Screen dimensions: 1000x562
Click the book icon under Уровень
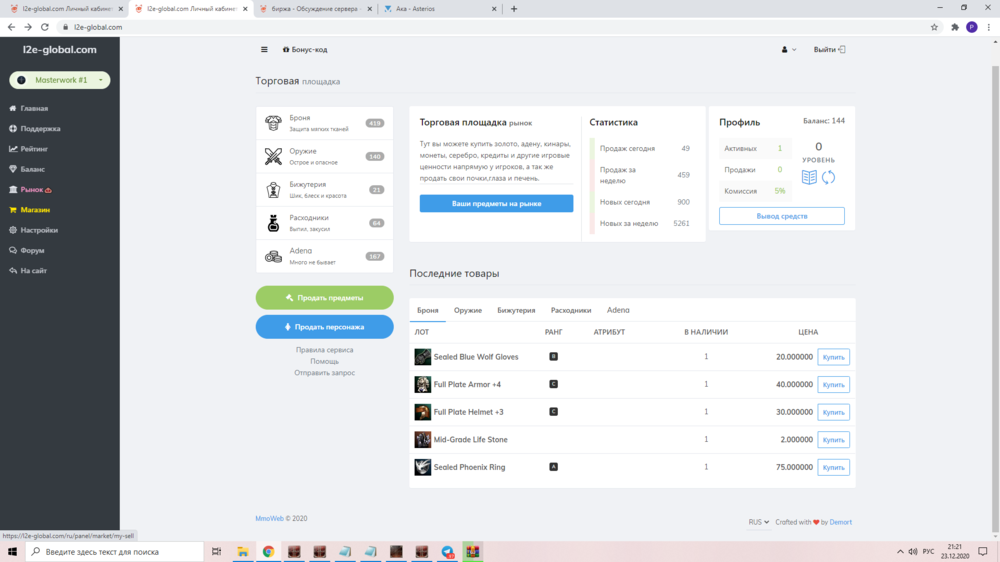(x=809, y=177)
